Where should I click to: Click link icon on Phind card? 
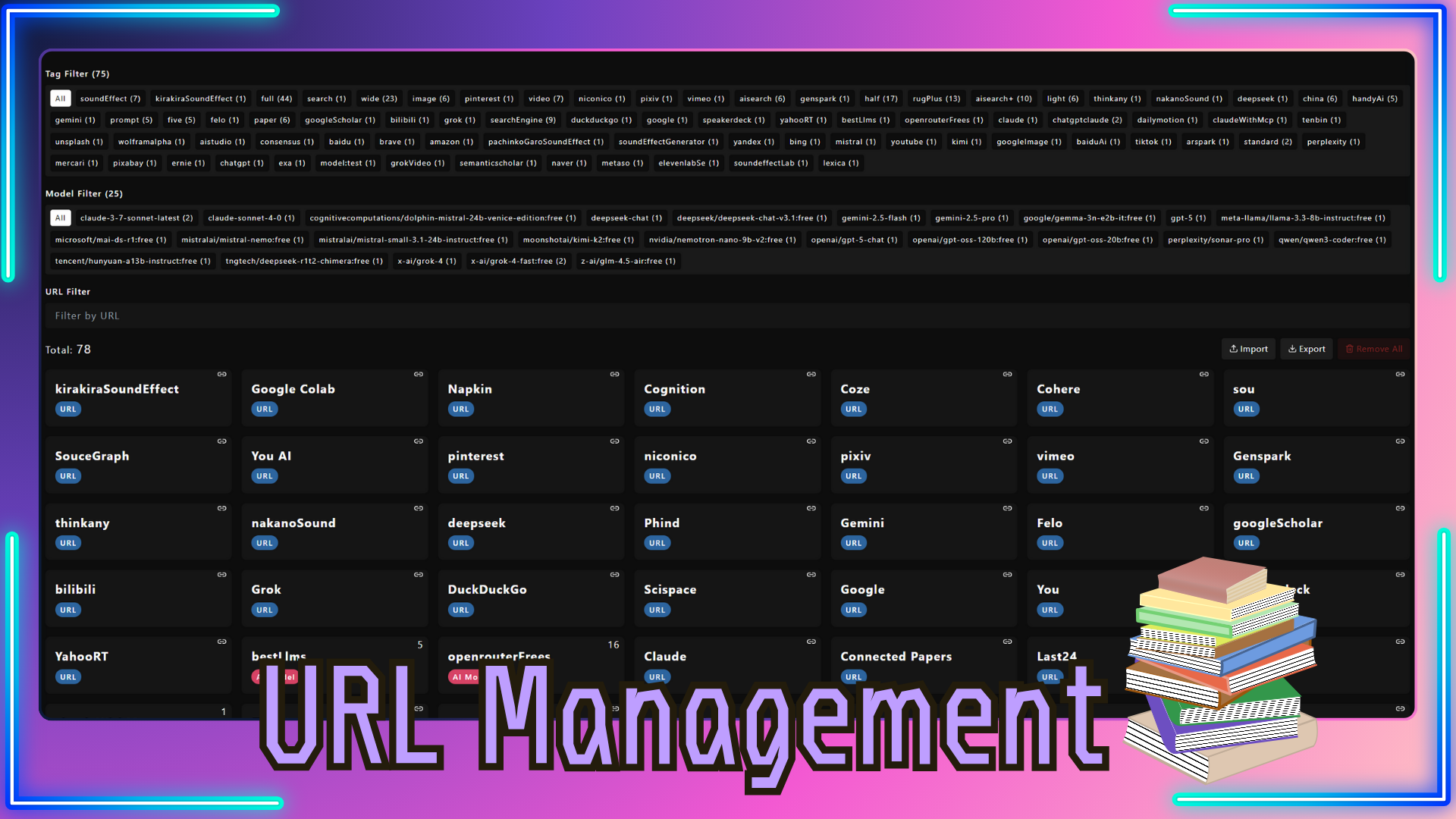(x=811, y=508)
